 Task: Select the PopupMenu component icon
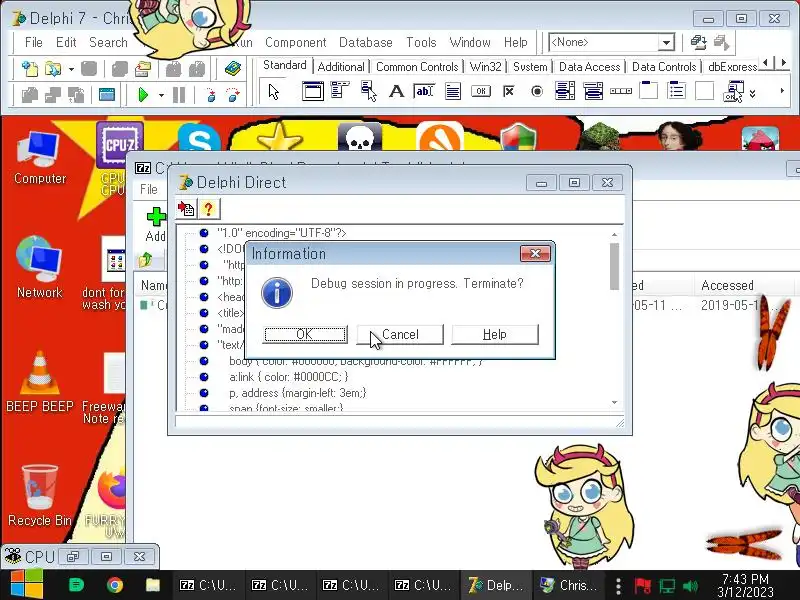368,92
